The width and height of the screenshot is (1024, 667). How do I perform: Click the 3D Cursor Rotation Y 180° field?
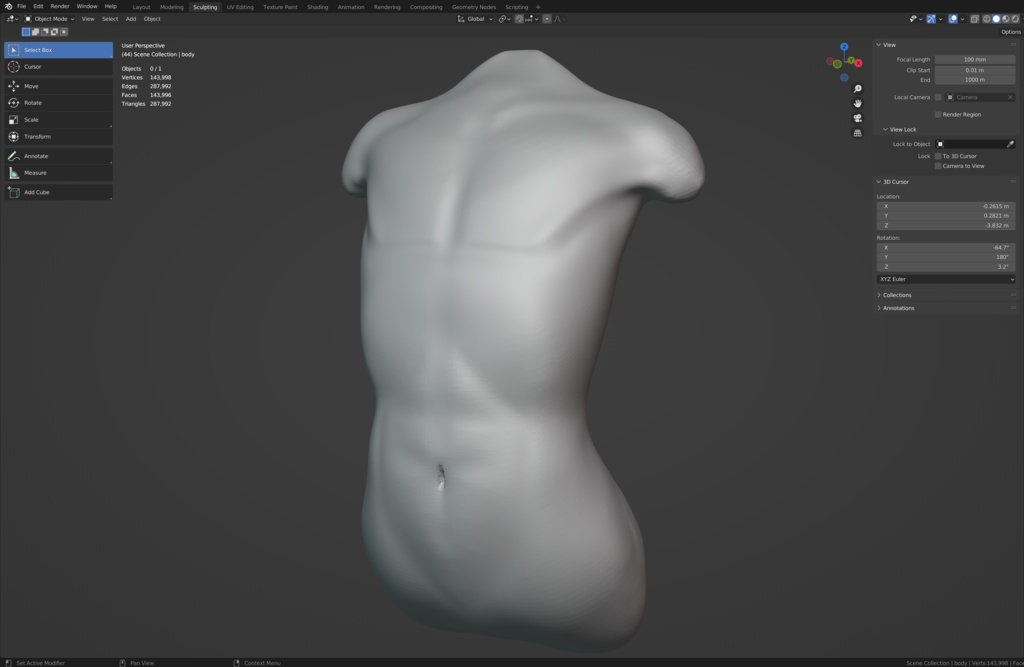(x=946, y=257)
